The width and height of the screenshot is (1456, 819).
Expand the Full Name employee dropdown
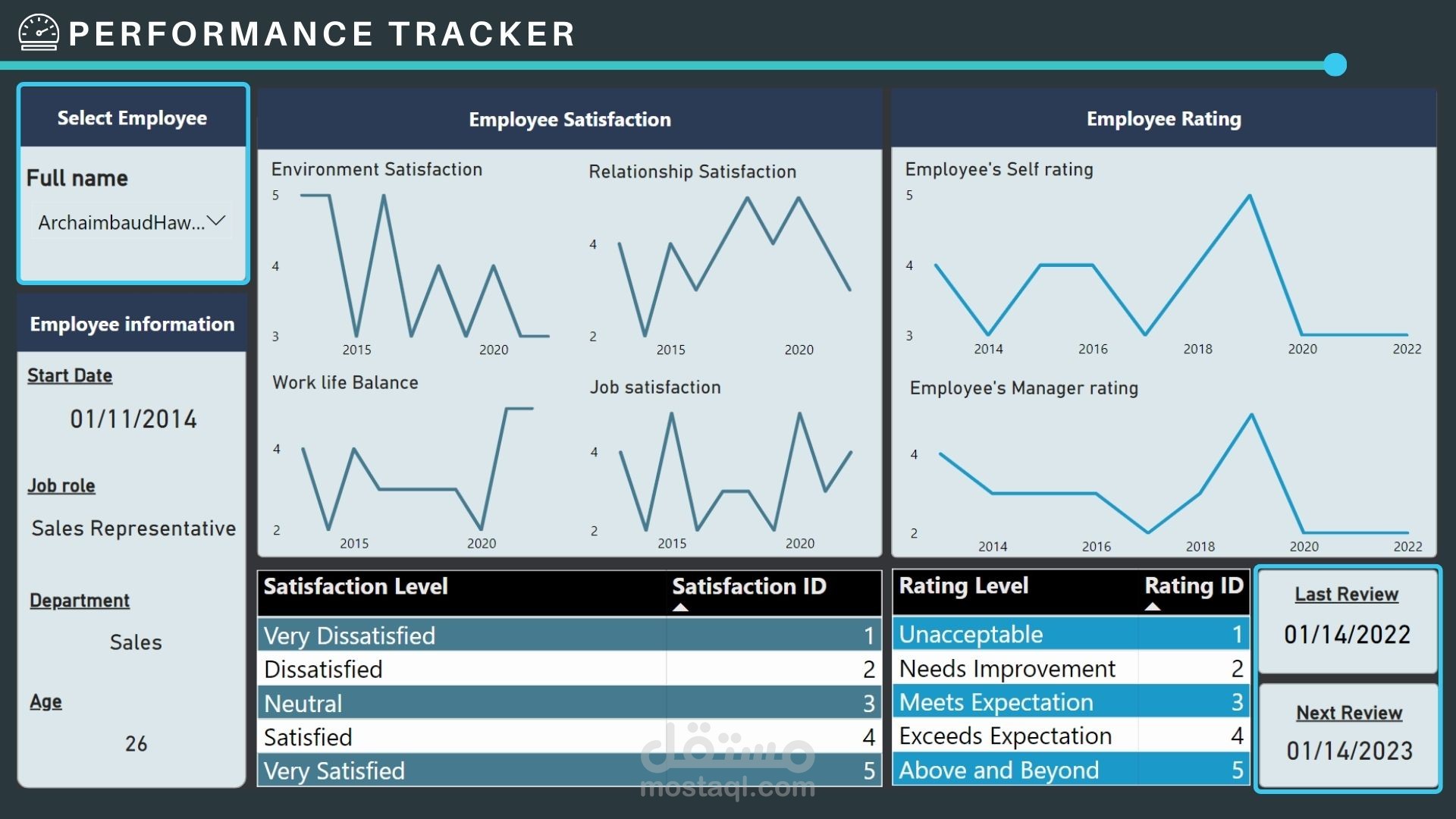219,222
